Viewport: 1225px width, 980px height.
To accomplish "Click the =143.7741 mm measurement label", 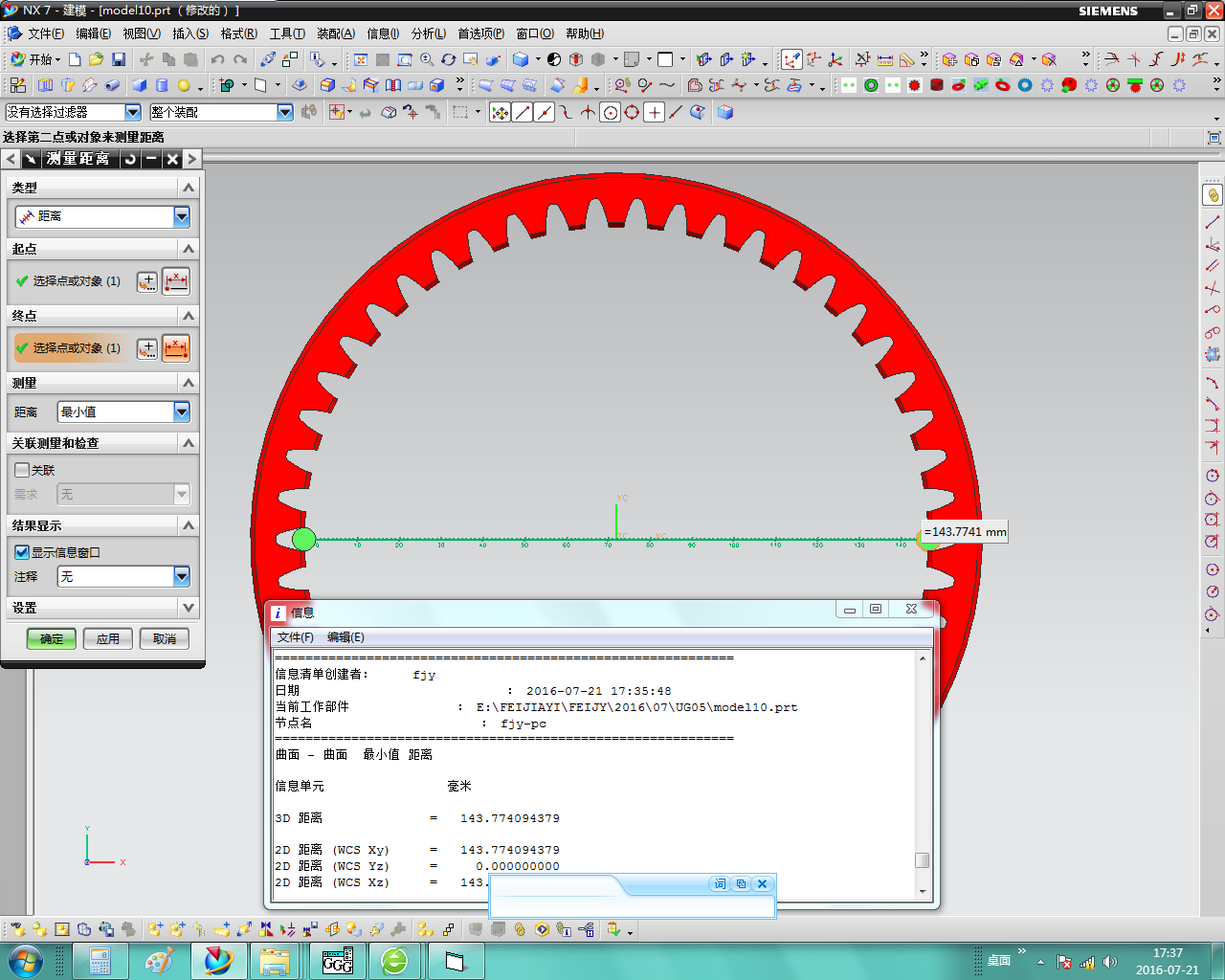I will coord(965,532).
